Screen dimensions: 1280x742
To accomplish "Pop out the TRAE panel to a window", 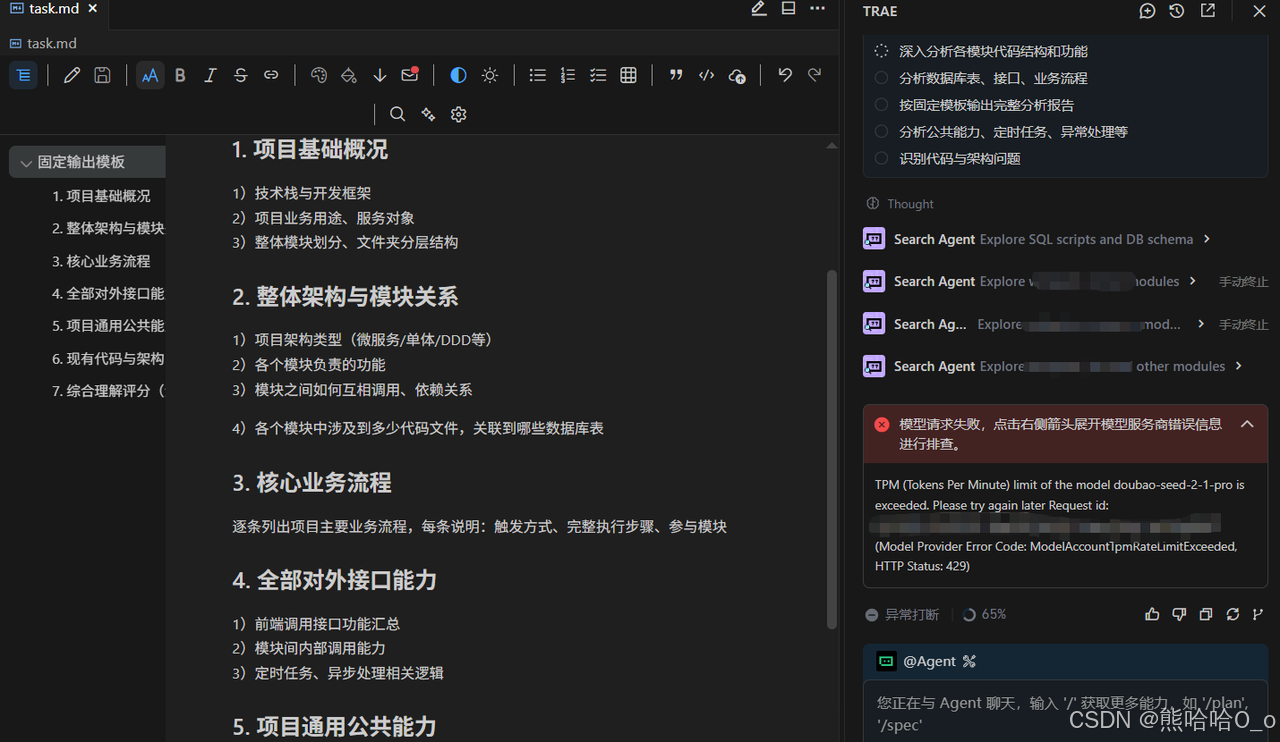I will pyautogui.click(x=1208, y=11).
